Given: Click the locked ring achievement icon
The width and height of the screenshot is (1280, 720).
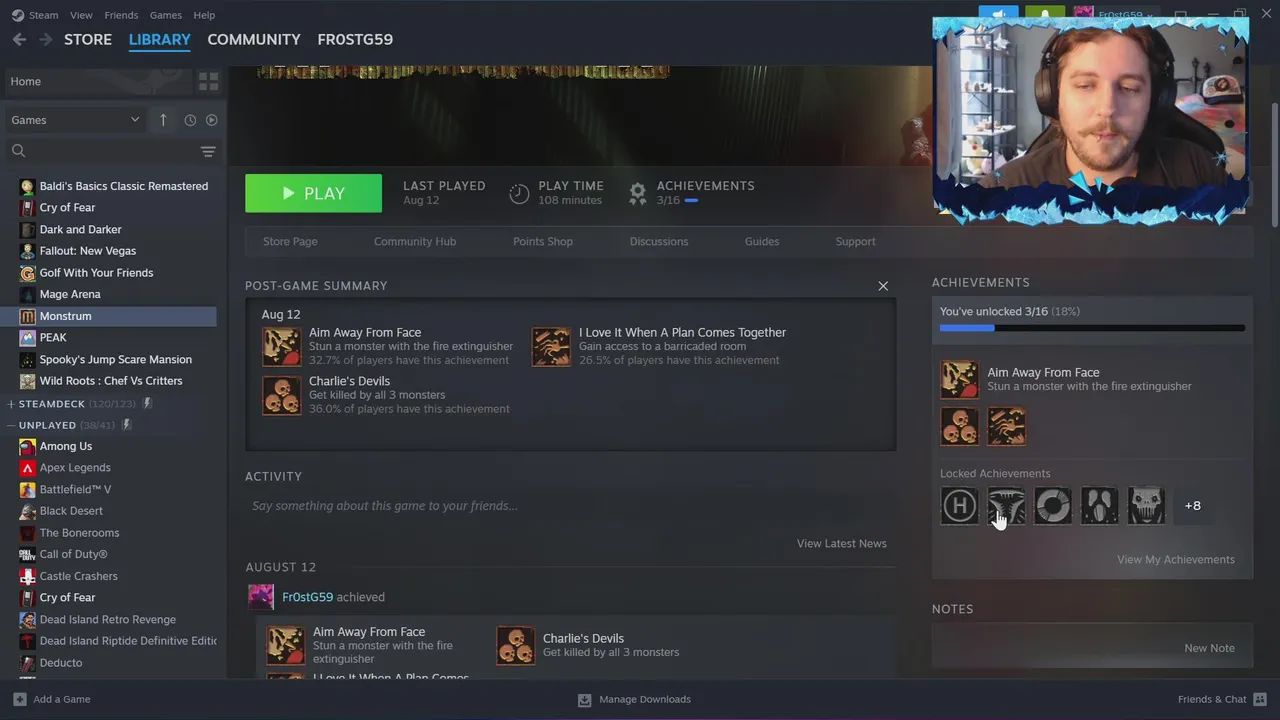Looking at the screenshot, I should point(1052,506).
